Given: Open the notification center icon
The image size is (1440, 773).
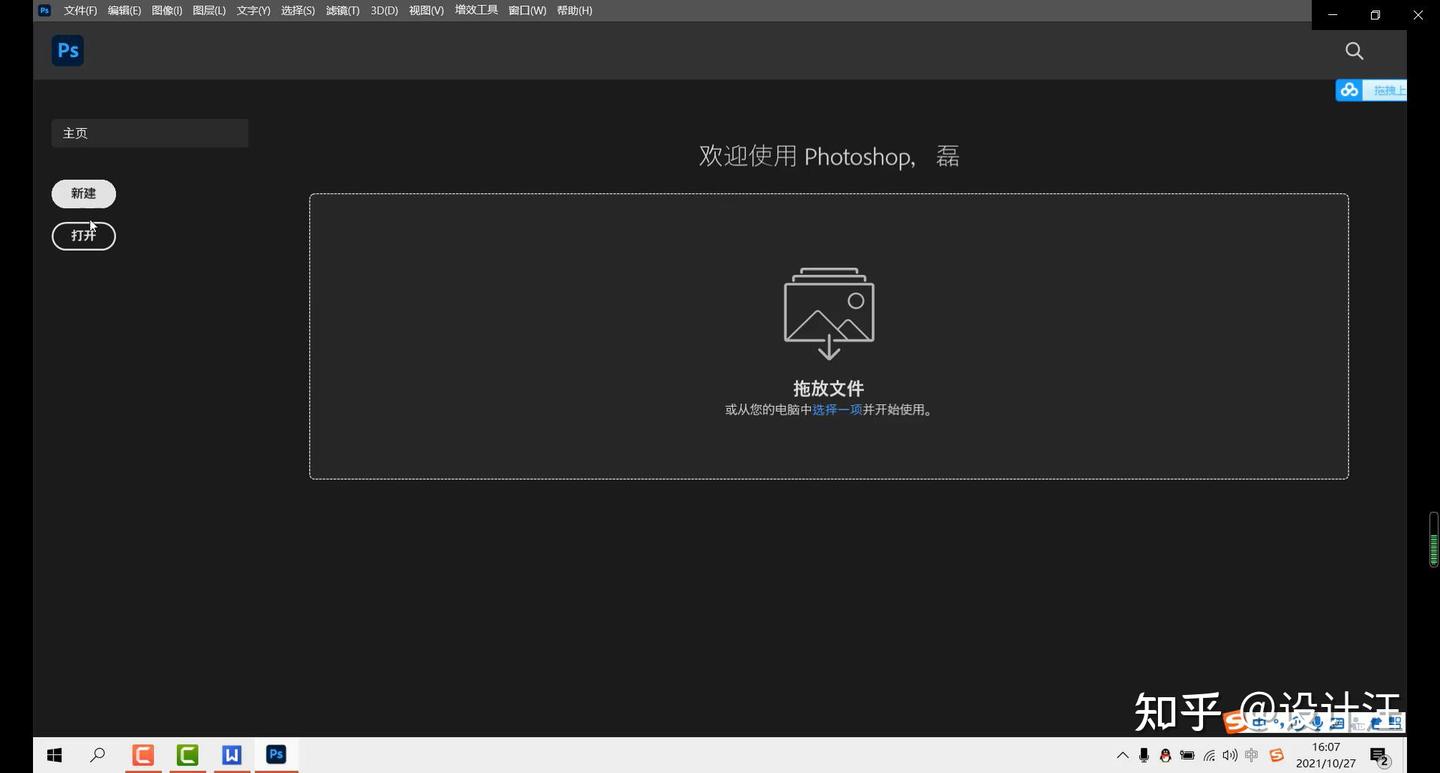Looking at the screenshot, I should pyautogui.click(x=1380, y=757).
